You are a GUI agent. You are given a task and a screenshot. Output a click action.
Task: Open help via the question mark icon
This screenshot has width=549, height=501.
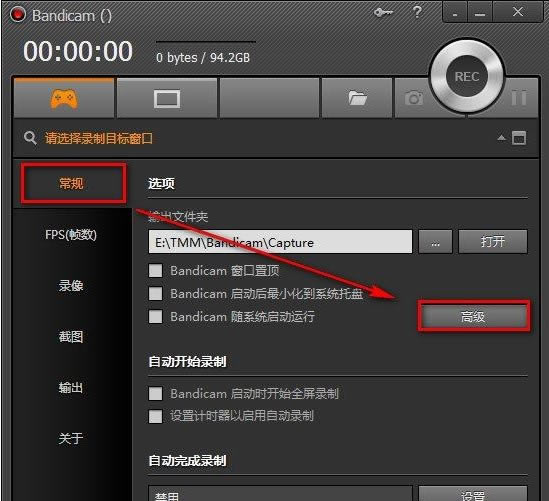pos(417,13)
